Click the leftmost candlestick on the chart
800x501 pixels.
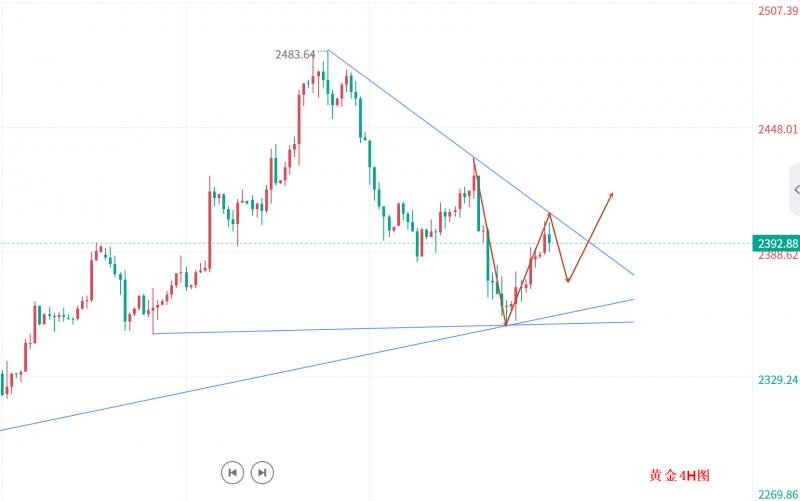pos(3,383)
